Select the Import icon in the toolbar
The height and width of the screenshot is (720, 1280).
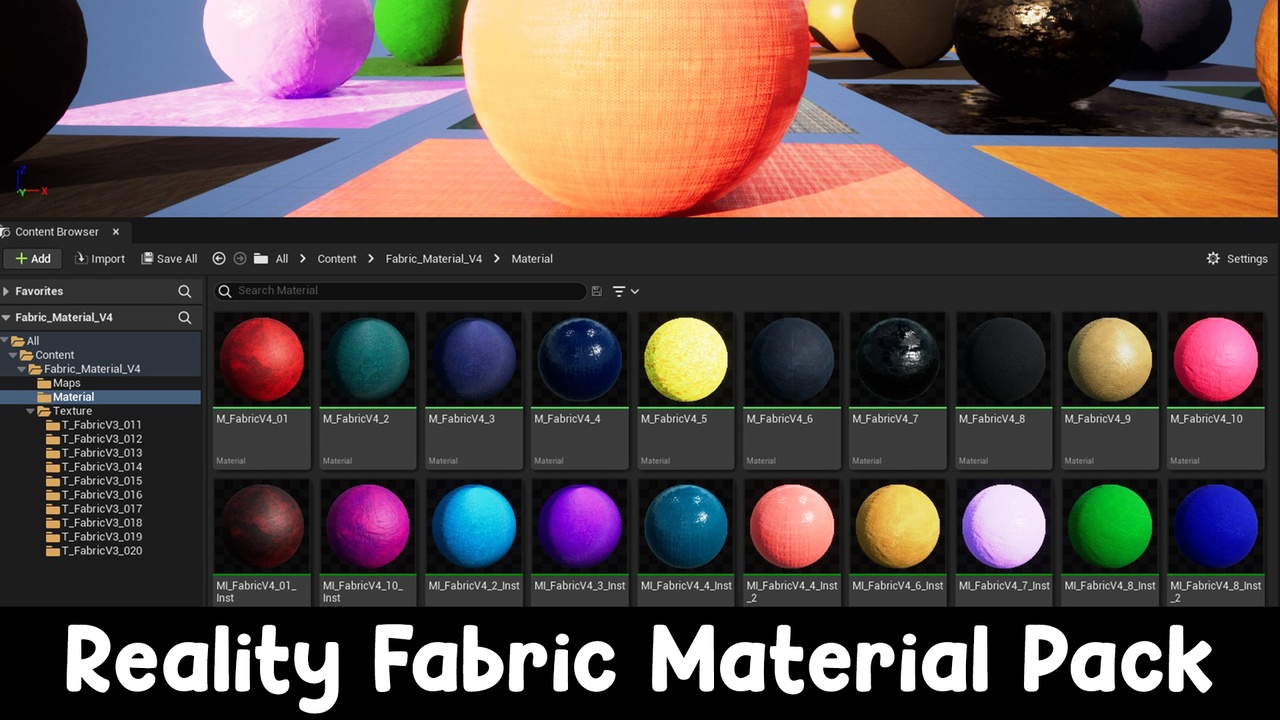[x=80, y=258]
